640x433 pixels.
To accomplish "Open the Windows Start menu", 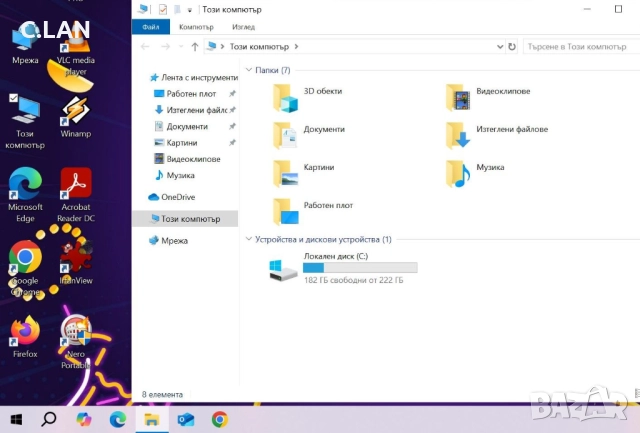I will [16, 419].
